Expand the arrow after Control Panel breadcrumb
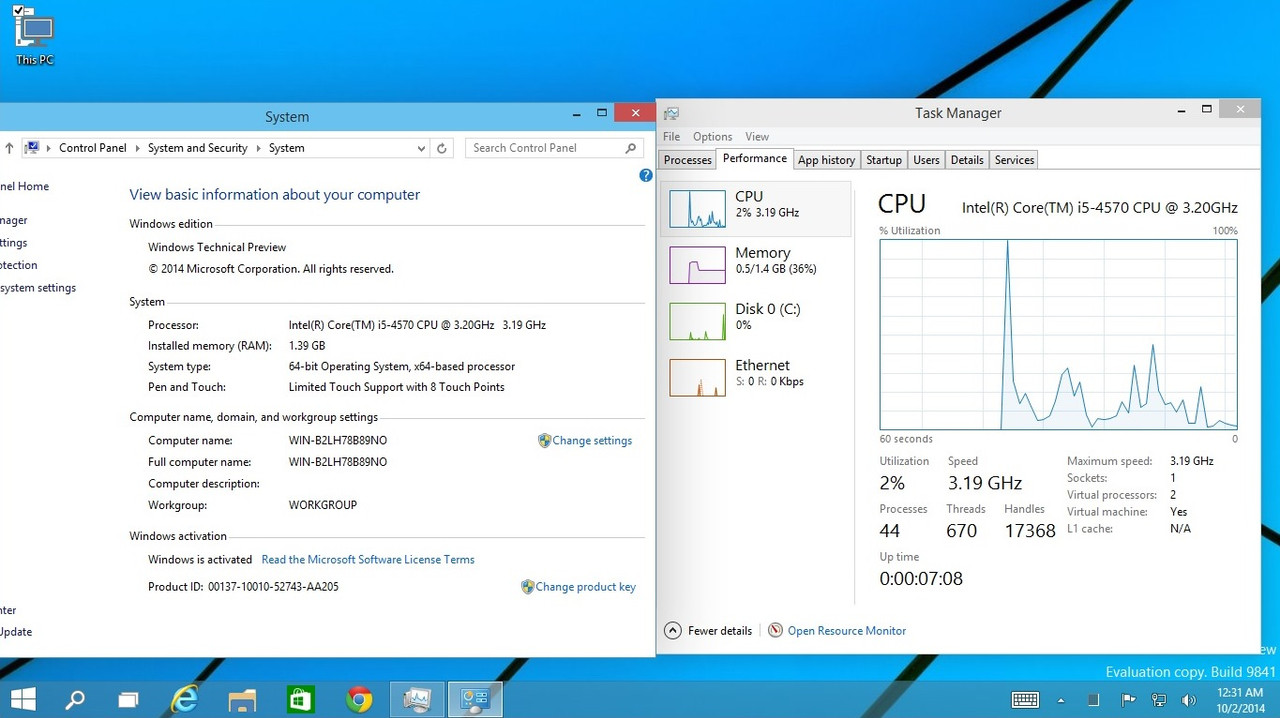 pos(137,148)
